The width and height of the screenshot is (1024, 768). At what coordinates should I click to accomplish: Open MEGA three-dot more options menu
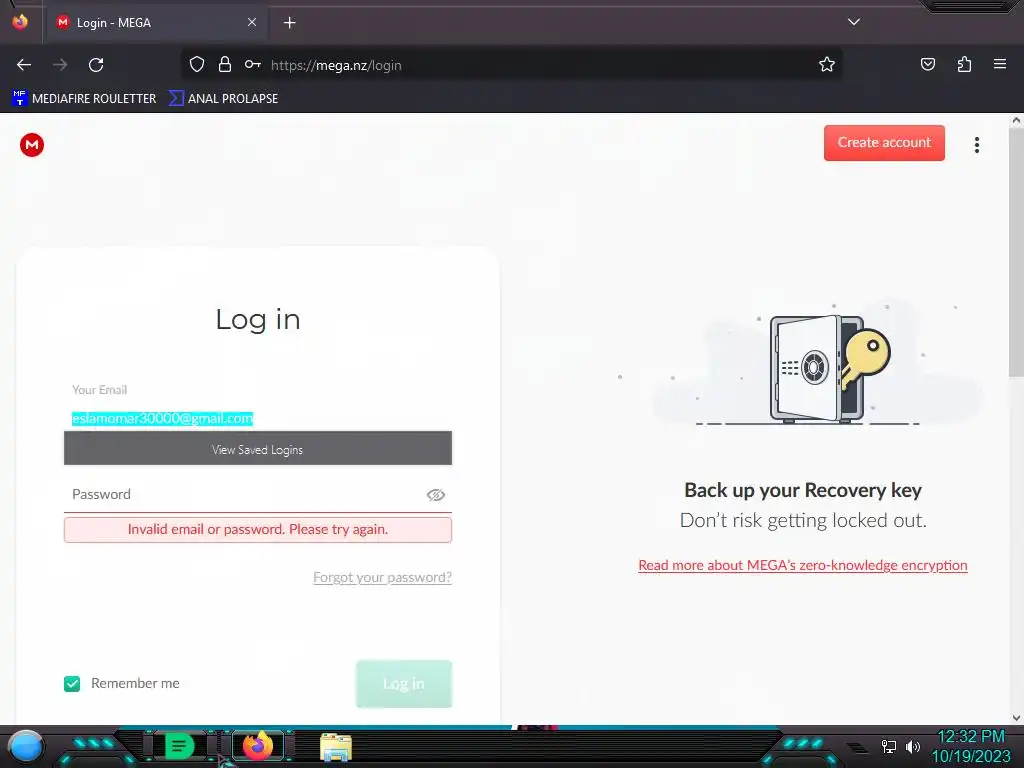(x=977, y=145)
